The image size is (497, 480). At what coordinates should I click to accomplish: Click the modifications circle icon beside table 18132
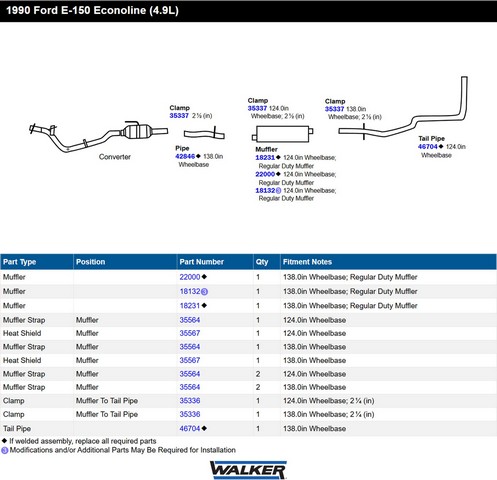[204, 292]
